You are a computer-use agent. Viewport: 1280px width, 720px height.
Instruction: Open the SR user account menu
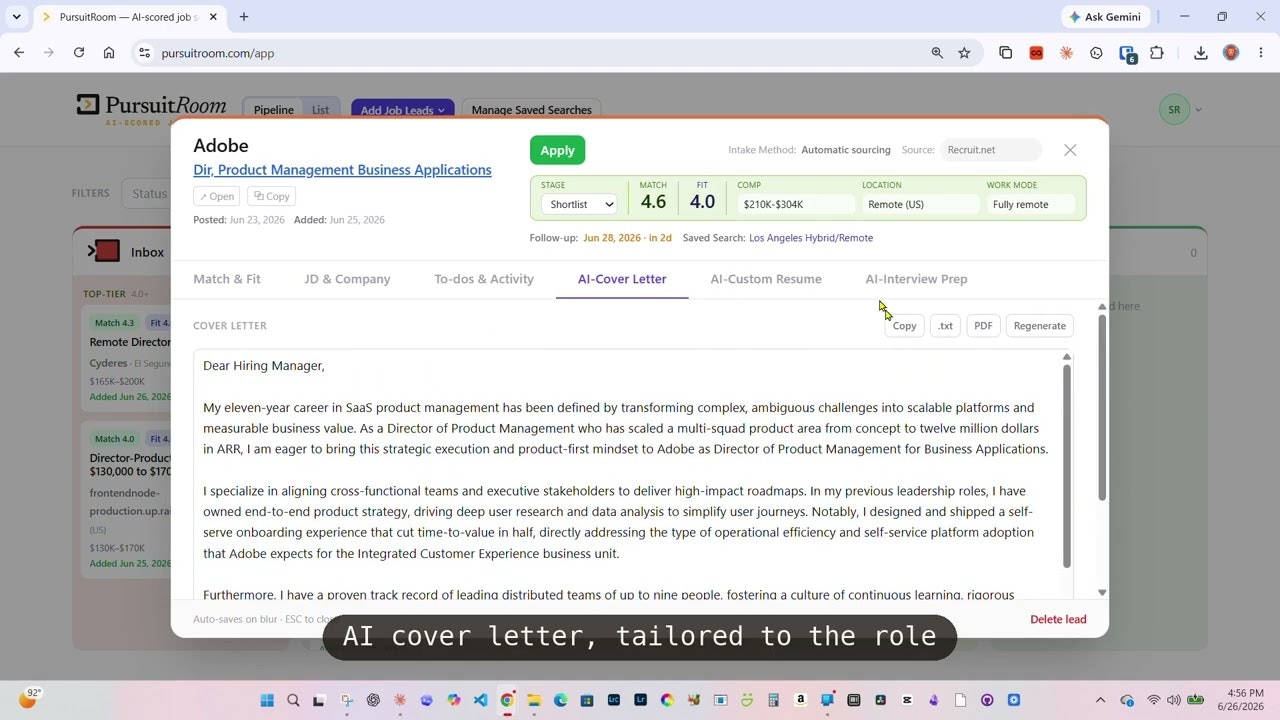point(1181,110)
